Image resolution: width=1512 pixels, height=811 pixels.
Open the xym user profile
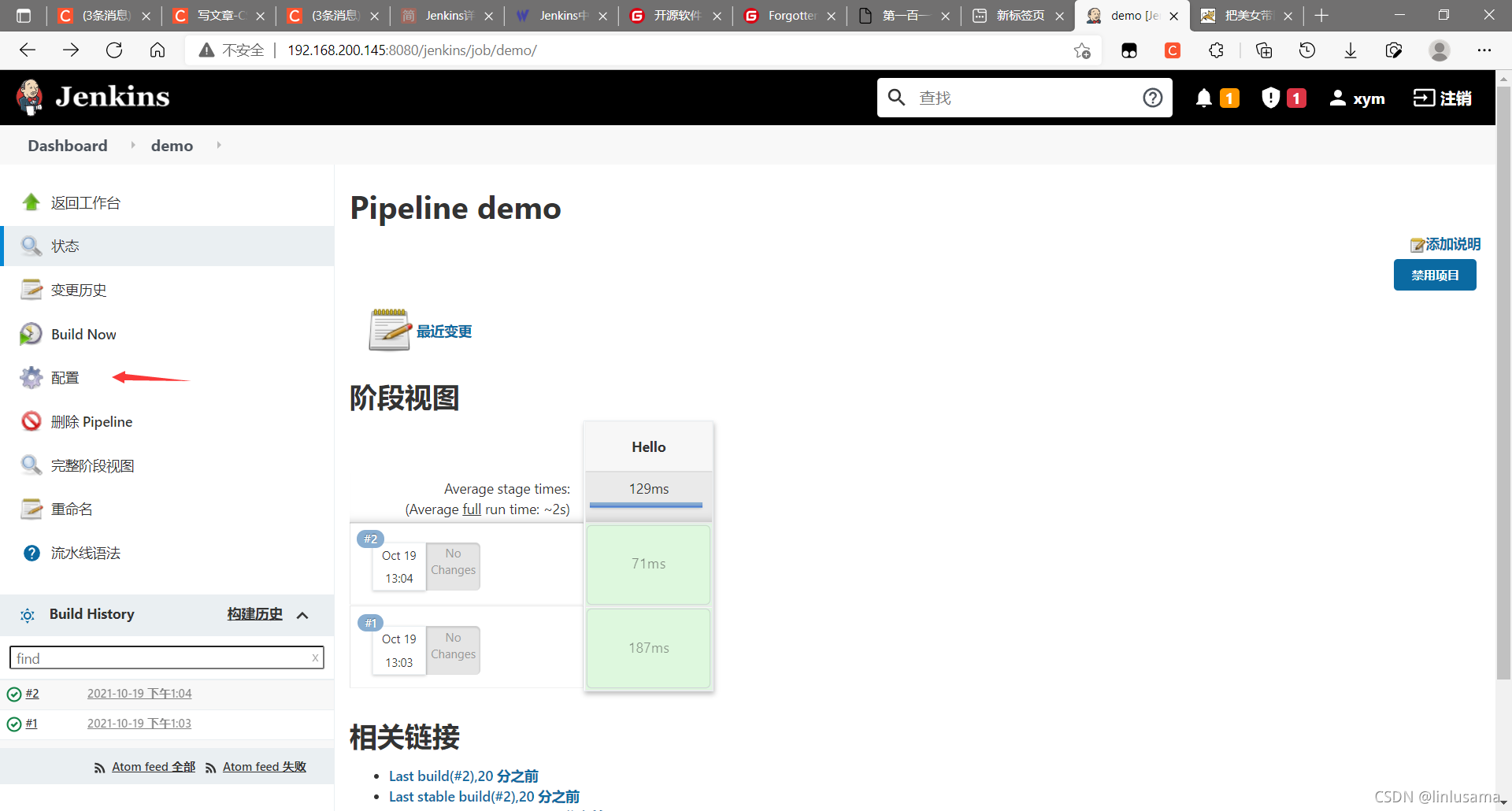pyautogui.click(x=1357, y=98)
